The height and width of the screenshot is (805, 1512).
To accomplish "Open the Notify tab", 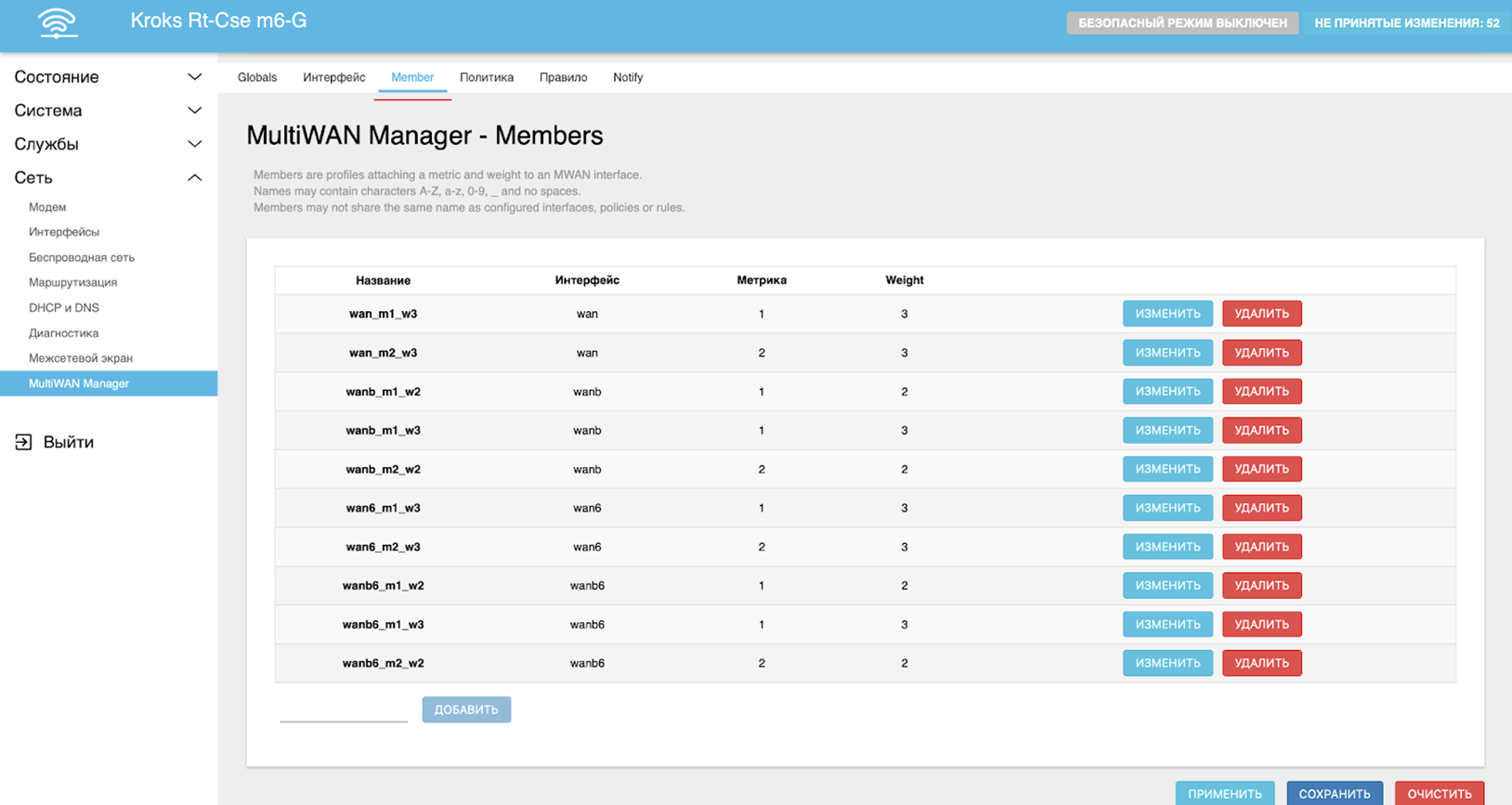I will 628,77.
